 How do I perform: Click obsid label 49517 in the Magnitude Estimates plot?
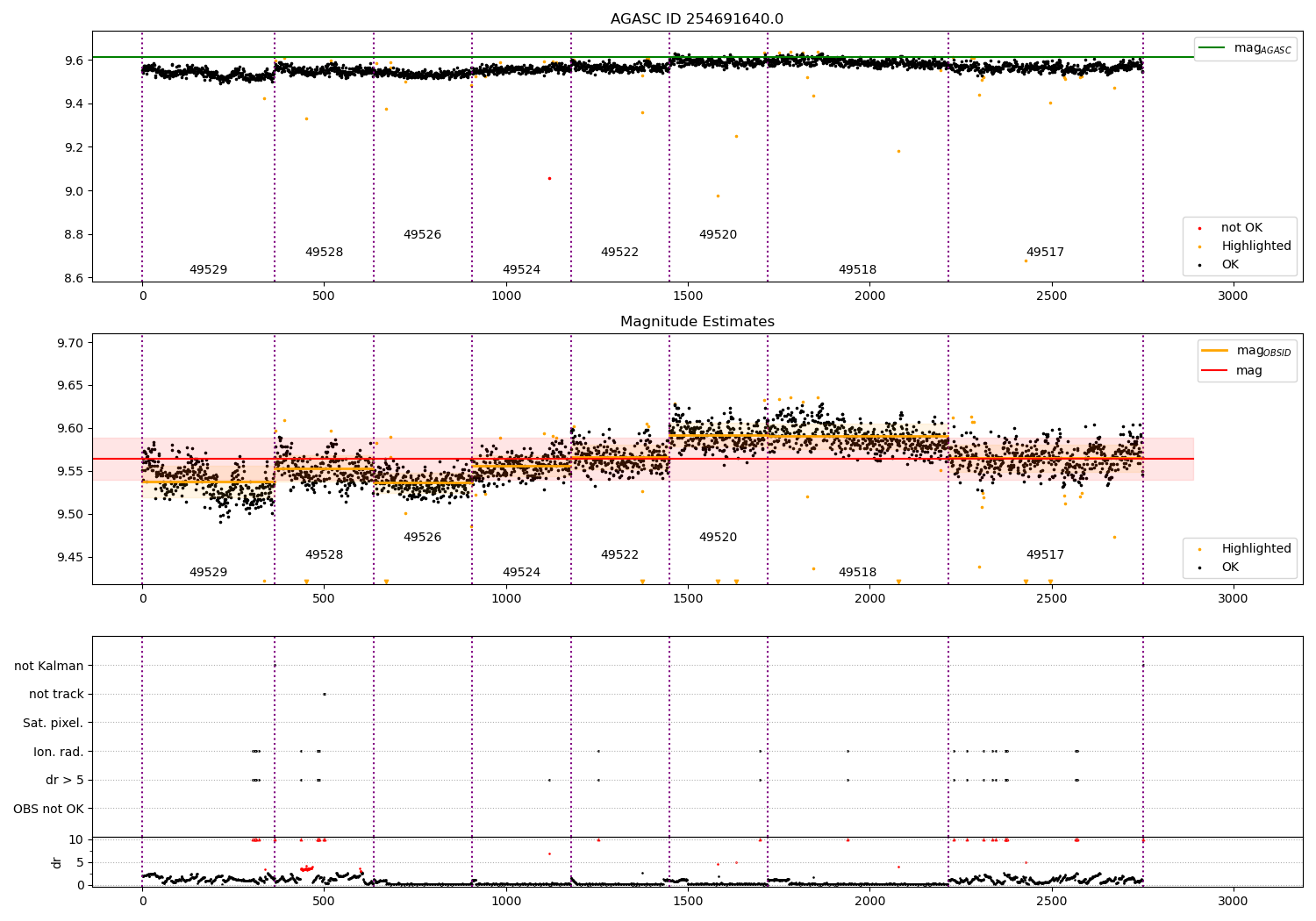[x=1045, y=554]
